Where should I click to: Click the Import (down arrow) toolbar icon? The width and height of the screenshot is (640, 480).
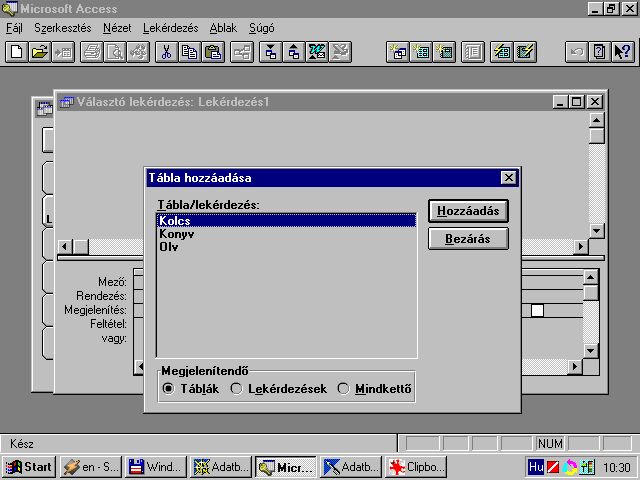click(270, 52)
